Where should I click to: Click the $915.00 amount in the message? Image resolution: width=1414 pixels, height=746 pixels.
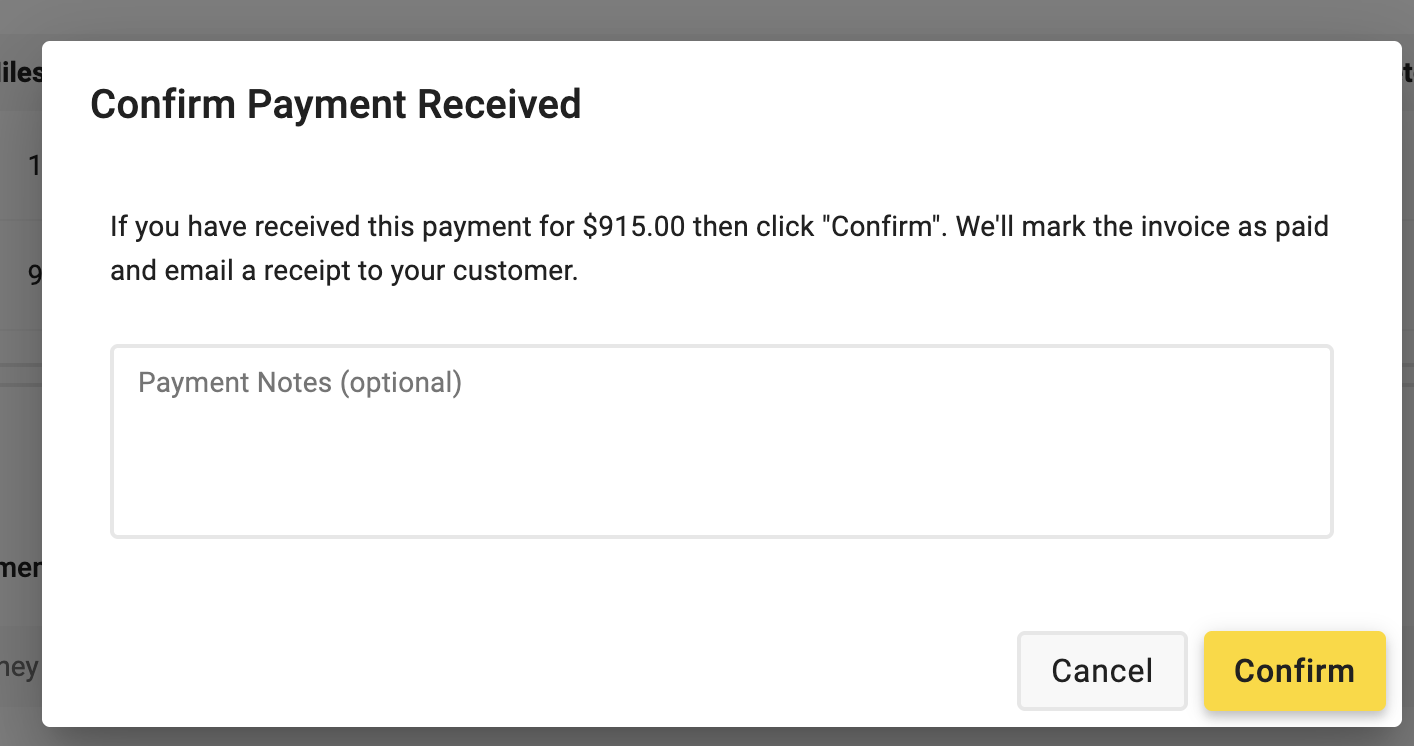(635, 226)
